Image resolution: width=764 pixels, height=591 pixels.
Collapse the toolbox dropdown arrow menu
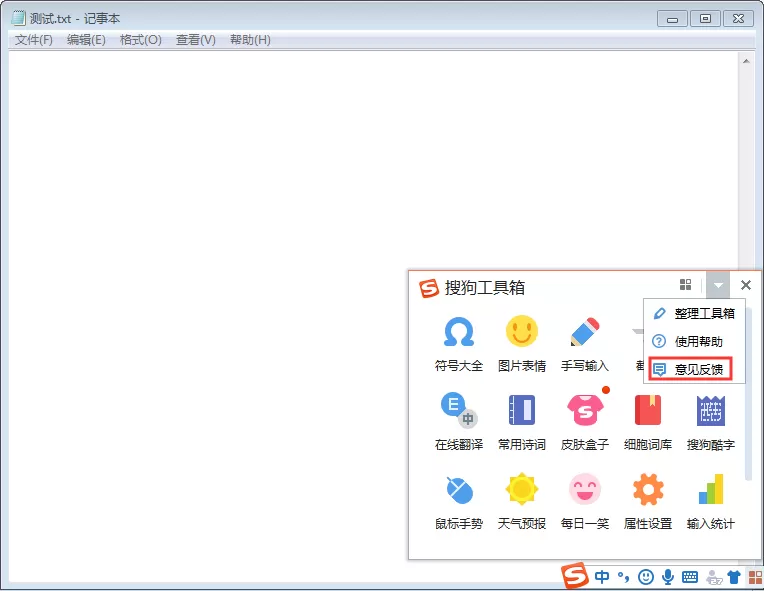718,285
